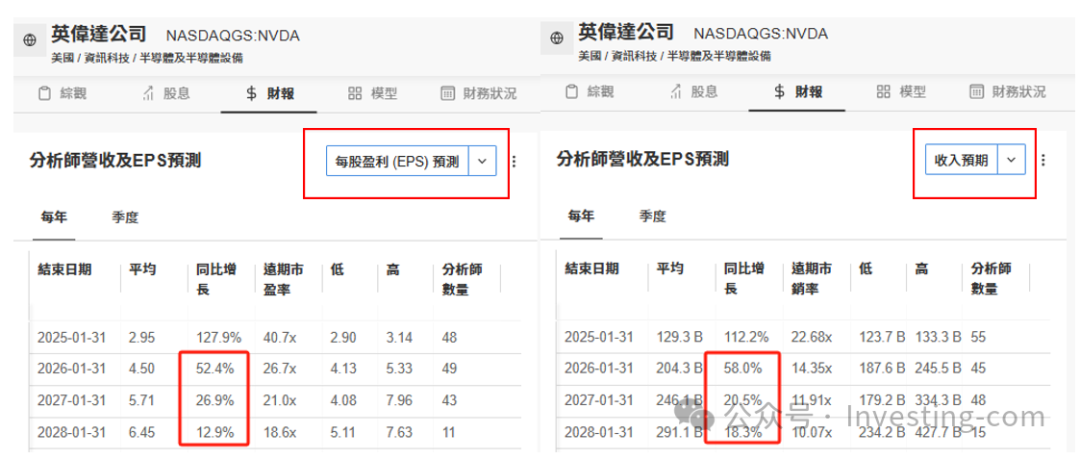Expand the chevron of the 收入預期 dropdown

(x=1011, y=160)
